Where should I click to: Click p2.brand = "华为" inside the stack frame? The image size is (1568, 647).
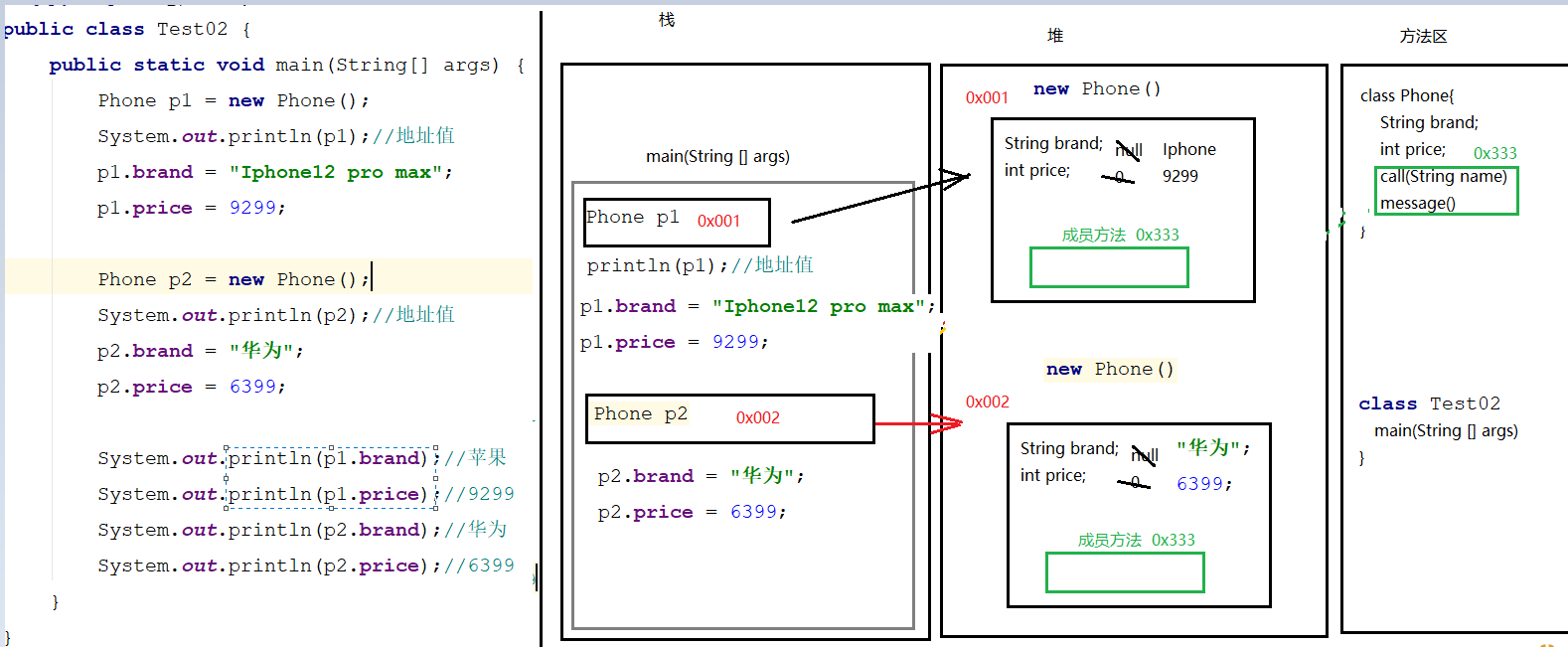pyautogui.click(x=702, y=476)
